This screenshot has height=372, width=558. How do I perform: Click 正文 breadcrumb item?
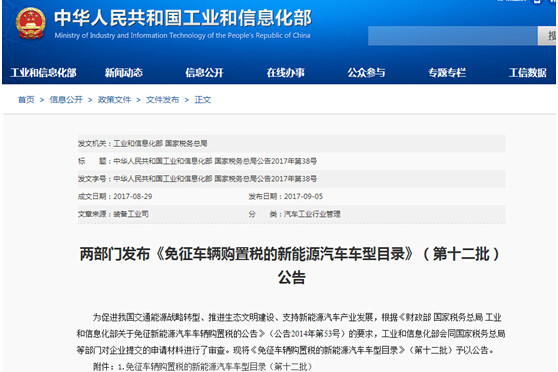point(203,100)
